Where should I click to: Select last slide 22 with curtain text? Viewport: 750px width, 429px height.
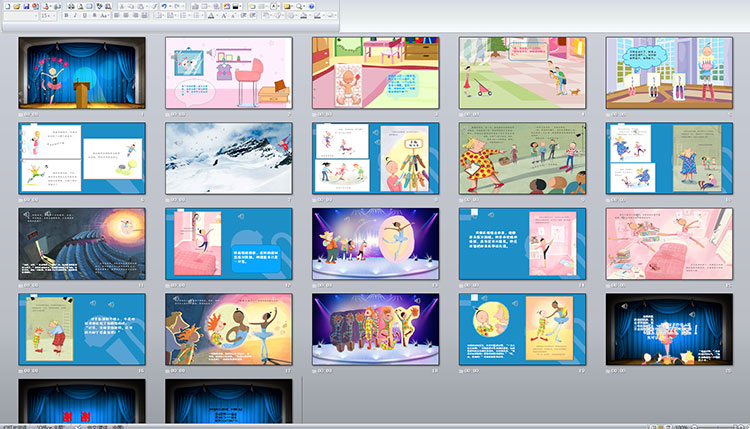(x=229, y=401)
